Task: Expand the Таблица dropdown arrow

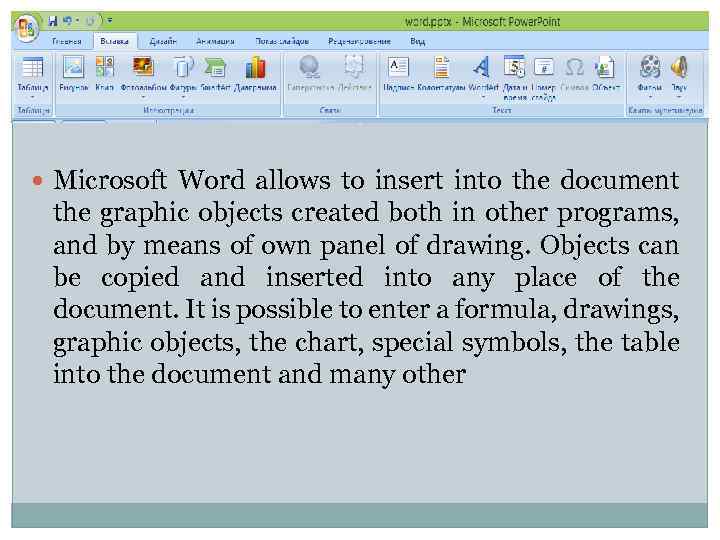Action: [x=33, y=97]
